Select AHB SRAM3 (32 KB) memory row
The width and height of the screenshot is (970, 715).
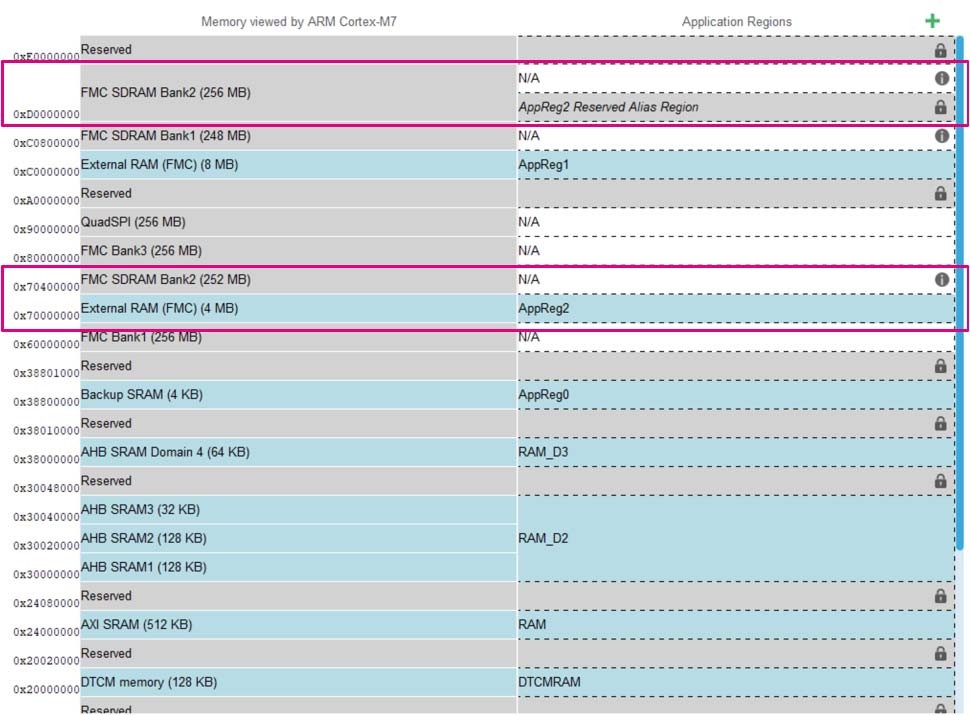click(298, 510)
